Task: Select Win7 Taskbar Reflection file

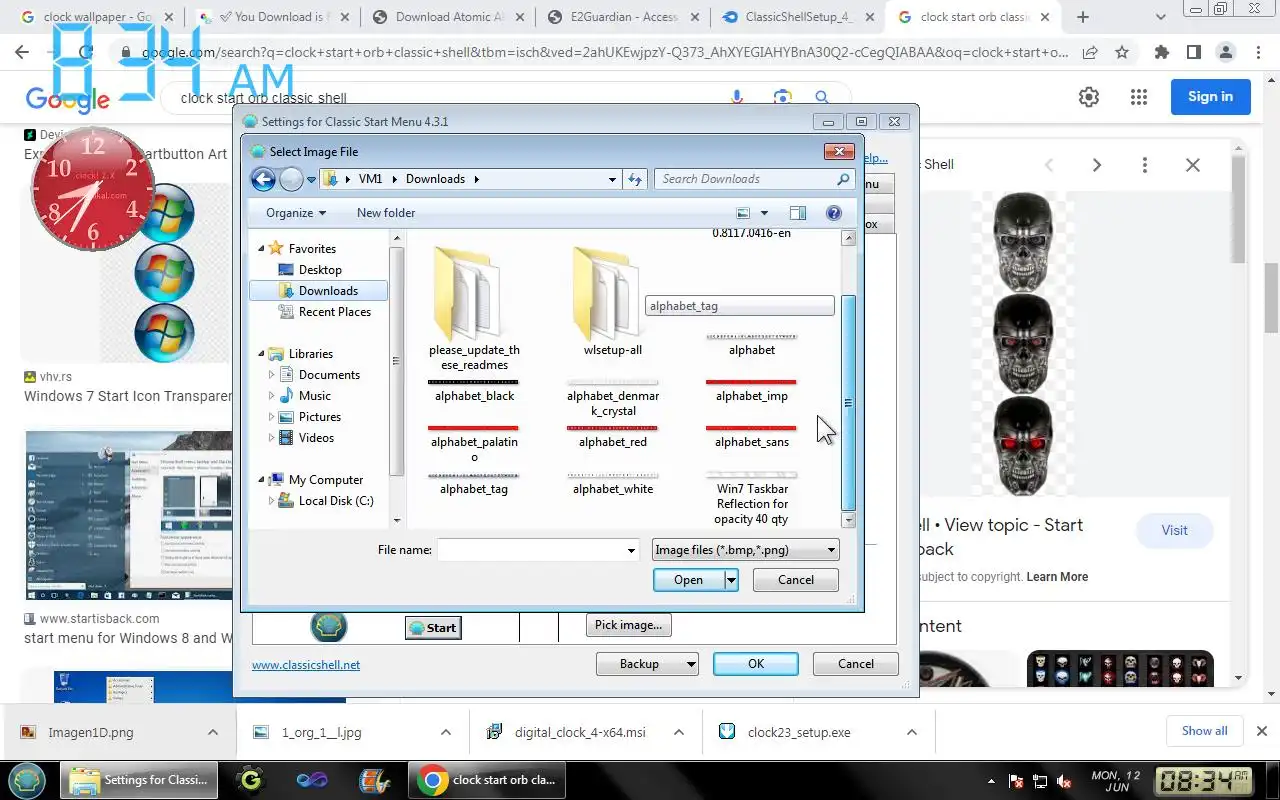Action: tap(752, 498)
